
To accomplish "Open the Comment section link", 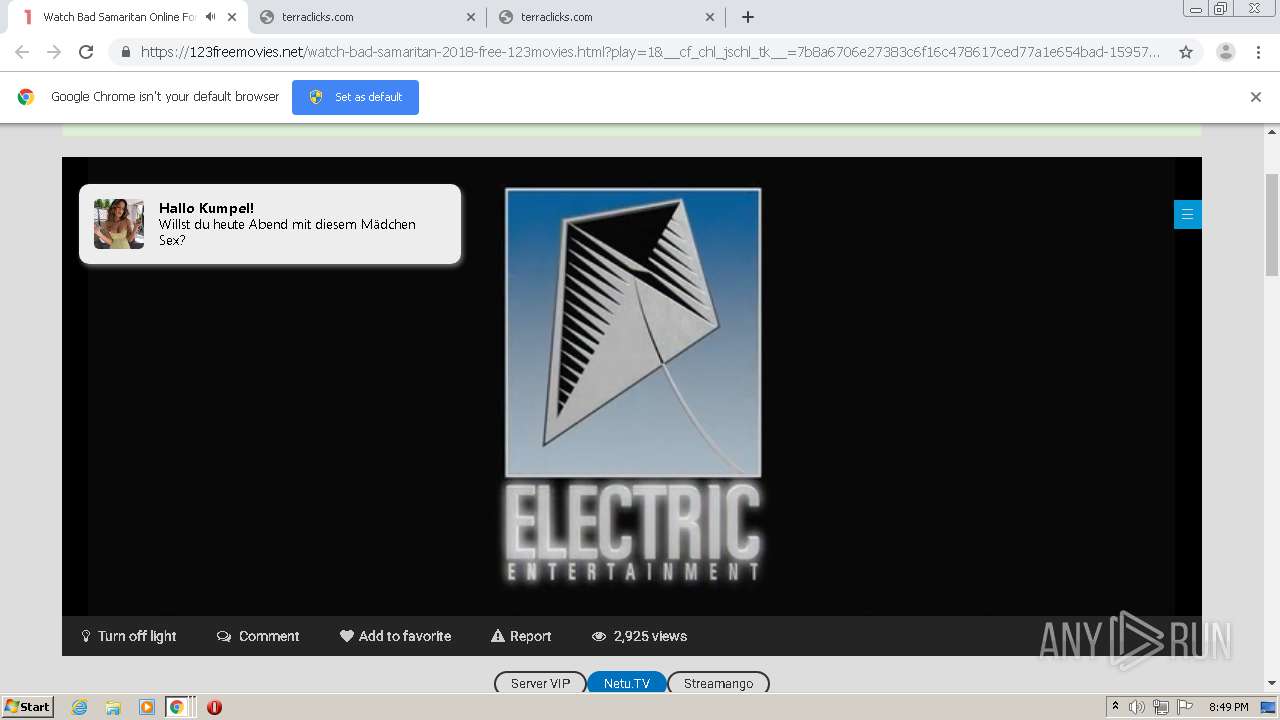I will pos(258,636).
